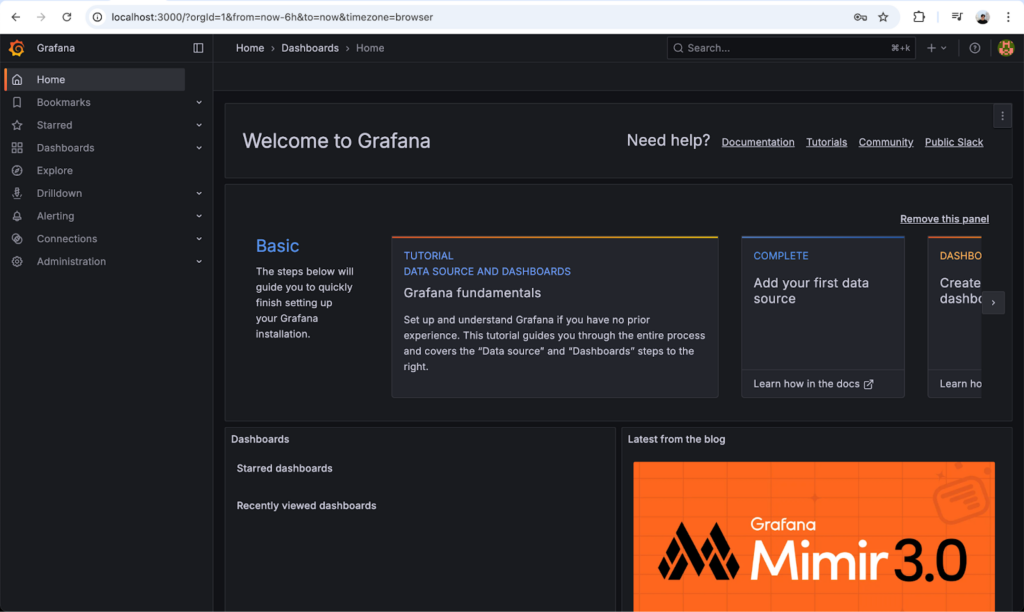Viewport: 1024px width, 612px height.
Task: Click the Administration gear icon
Action: click(x=16, y=262)
